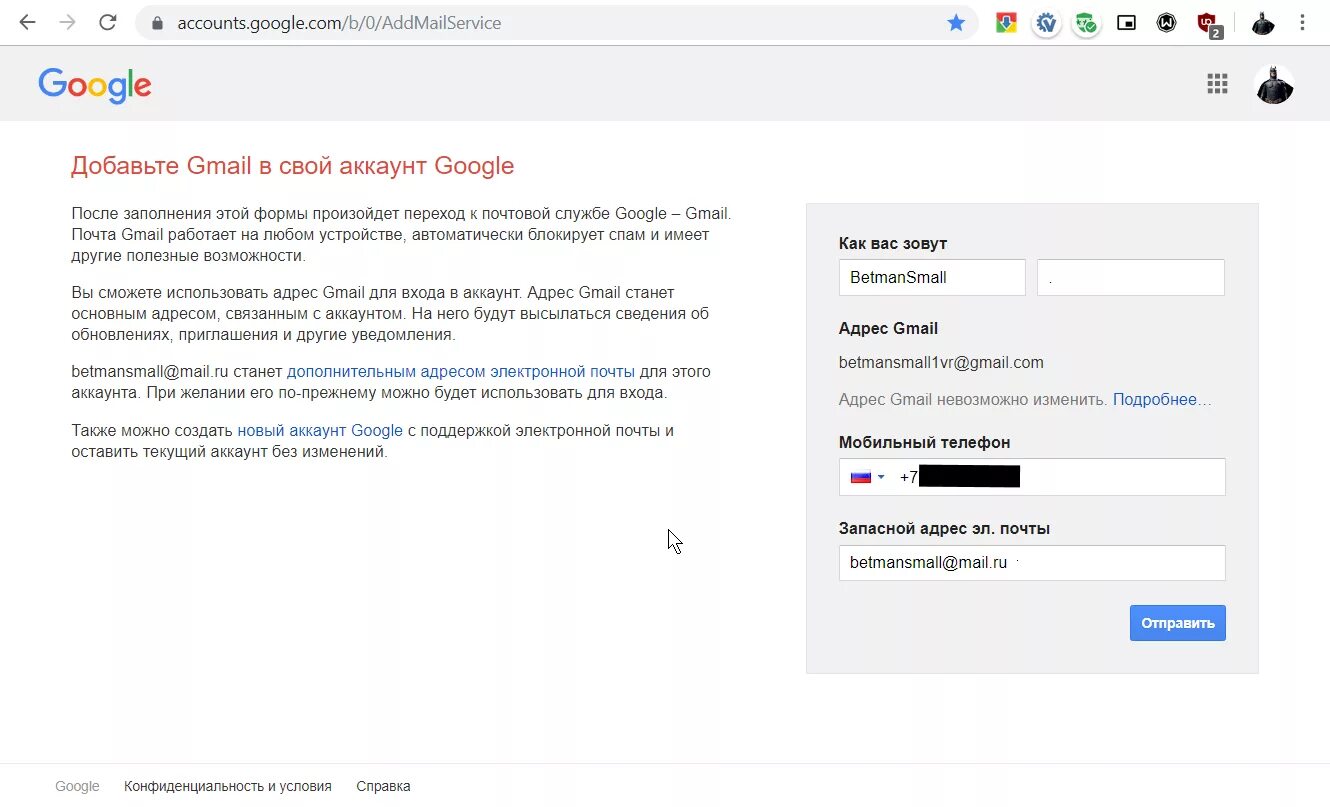Open the дополнительным адресом электронной почты link
1330x807 pixels.
tap(461, 371)
